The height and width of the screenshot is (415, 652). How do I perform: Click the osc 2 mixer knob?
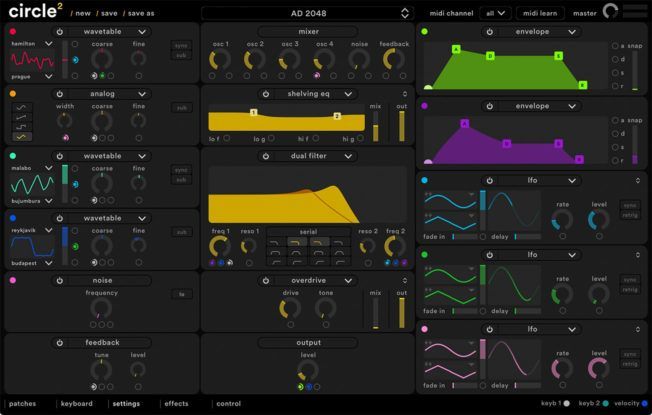254,59
